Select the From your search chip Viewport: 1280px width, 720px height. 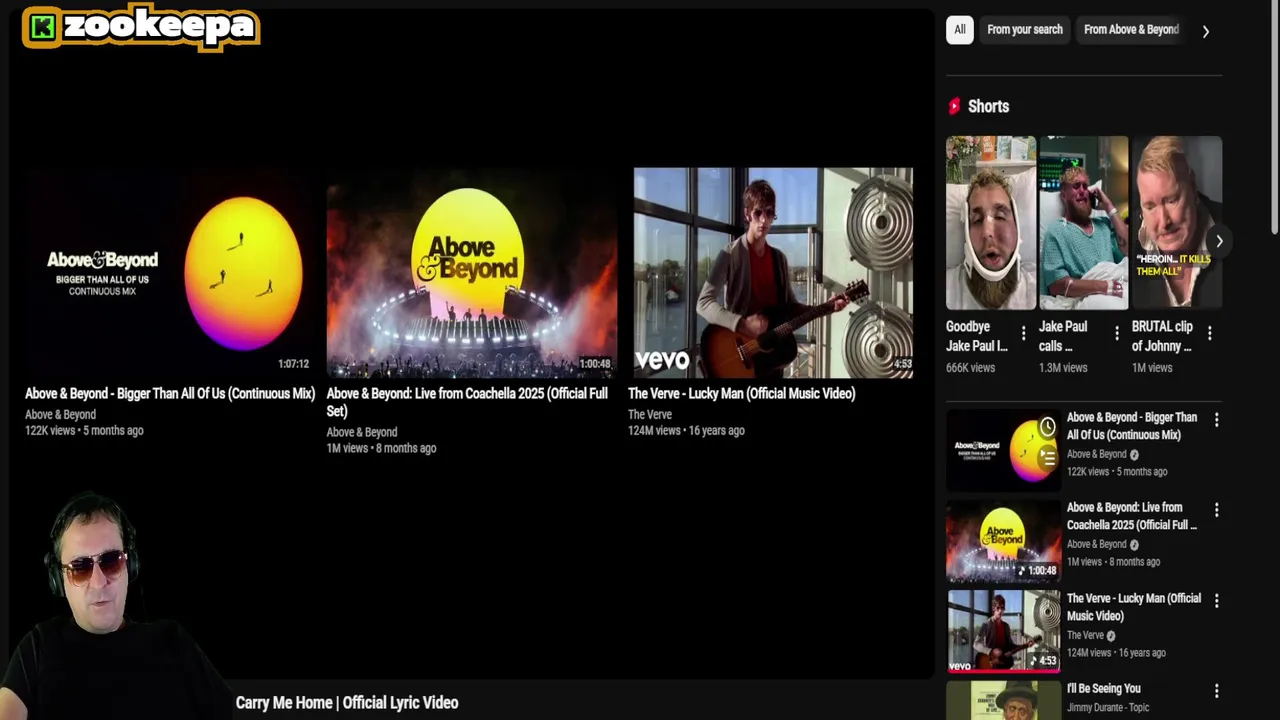pos(1024,30)
